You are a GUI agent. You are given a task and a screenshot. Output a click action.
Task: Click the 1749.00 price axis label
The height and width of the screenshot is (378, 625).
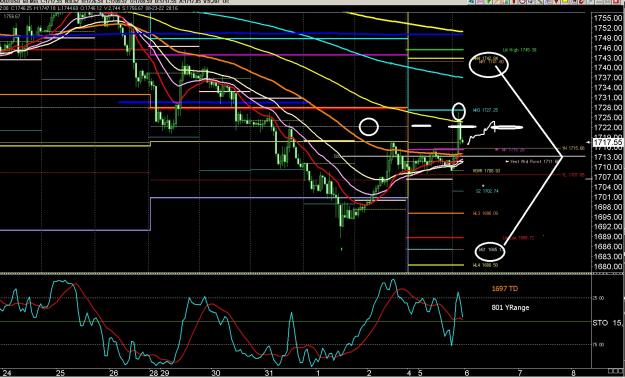click(608, 38)
